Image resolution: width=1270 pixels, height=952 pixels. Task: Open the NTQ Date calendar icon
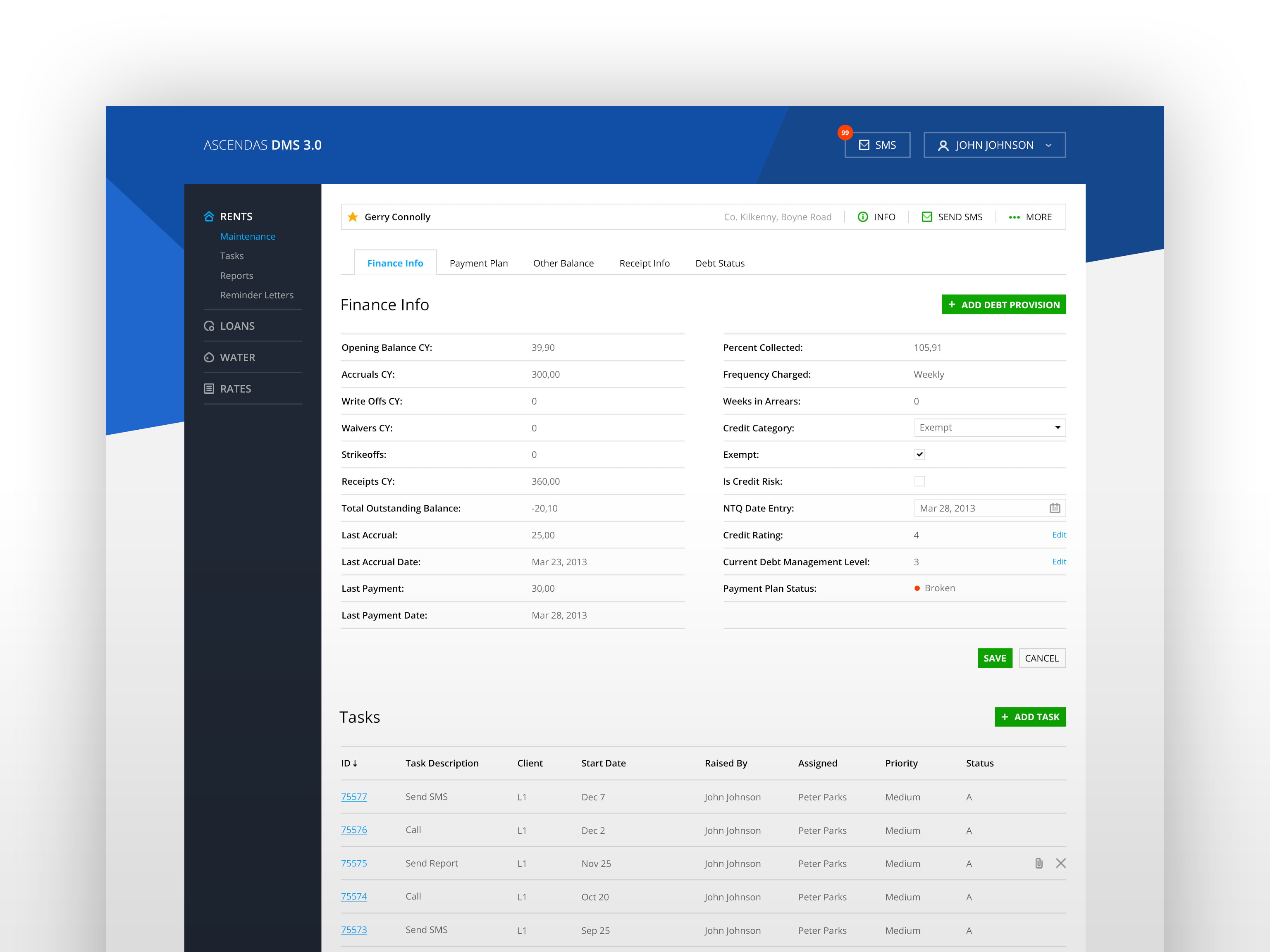1055,508
